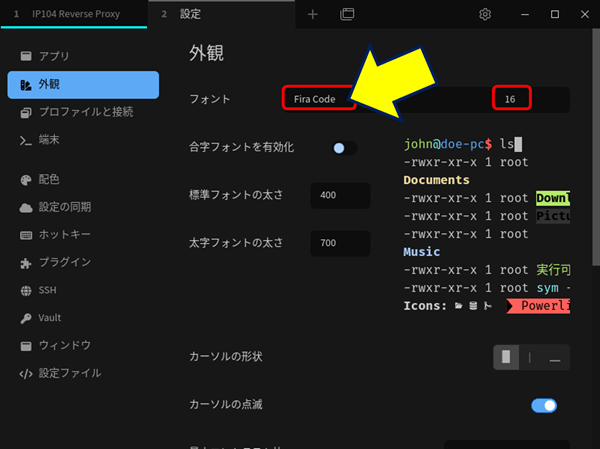Select the underline cursor shape
Image resolution: width=600 pixels, height=449 pixels.
[x=555, y=357]
